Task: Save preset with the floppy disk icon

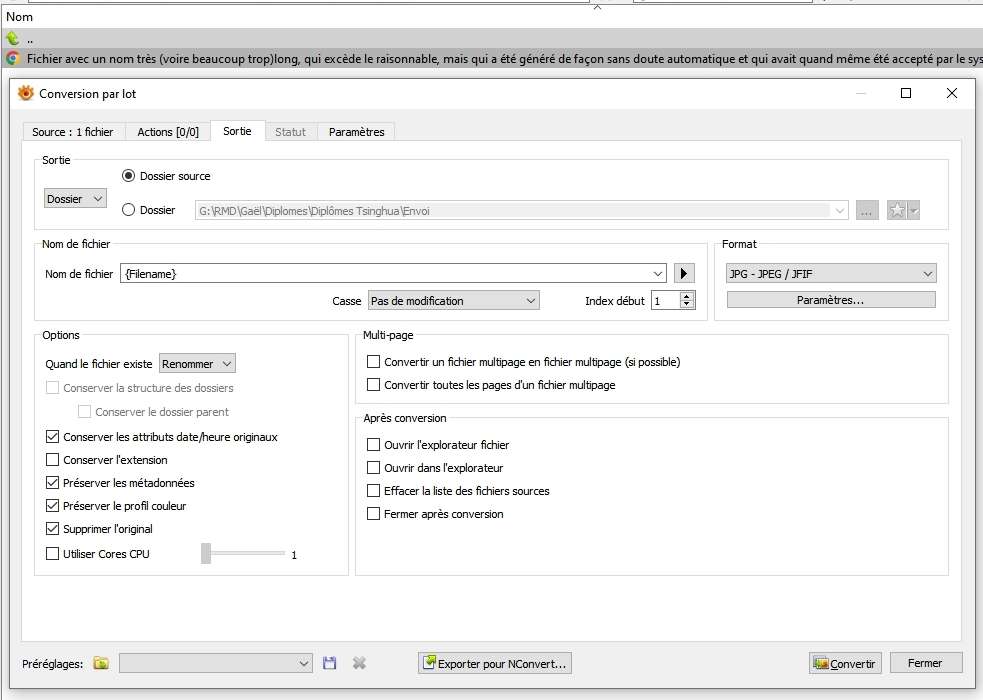Action: pyautogui.click(x=331, y=663)
